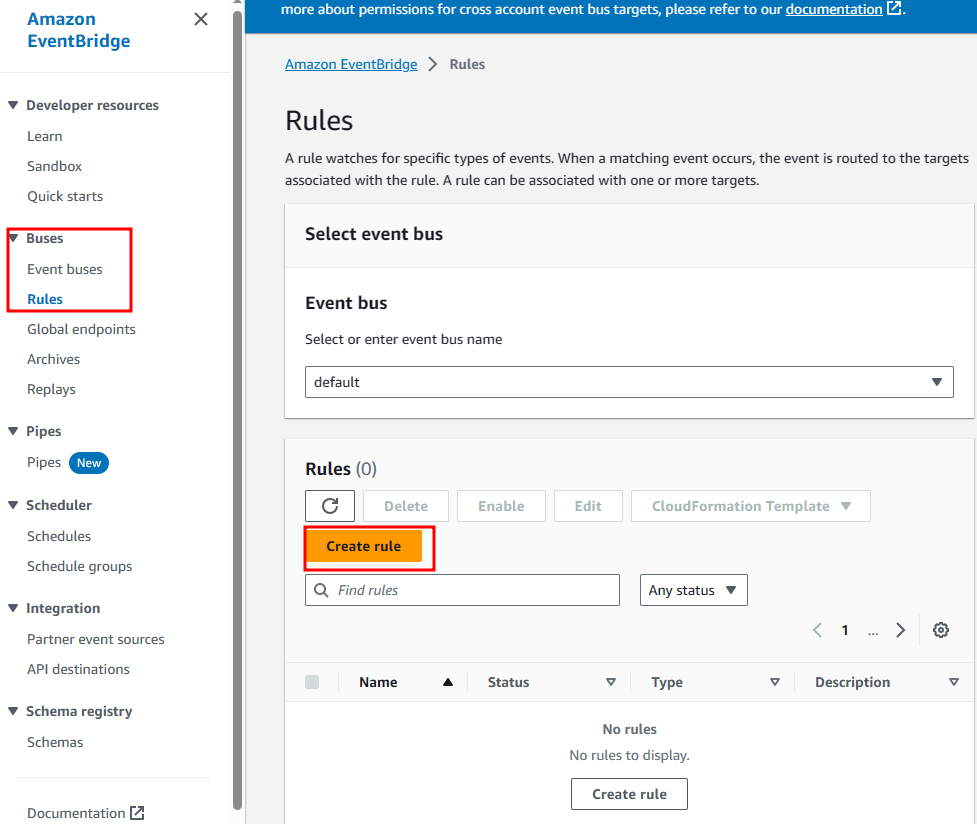
Task: Select Rules in the sidebar
Action: click(x=45, y=299)
